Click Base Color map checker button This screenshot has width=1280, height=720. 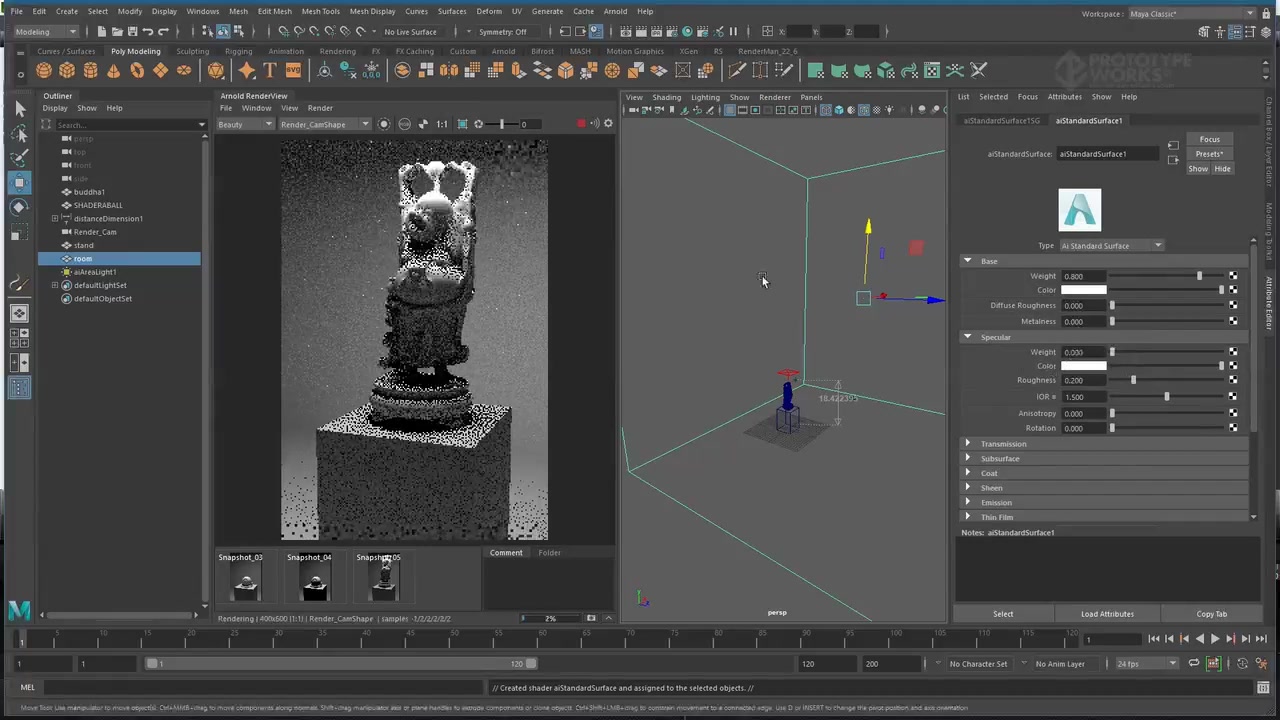(x=1233, y=290)
